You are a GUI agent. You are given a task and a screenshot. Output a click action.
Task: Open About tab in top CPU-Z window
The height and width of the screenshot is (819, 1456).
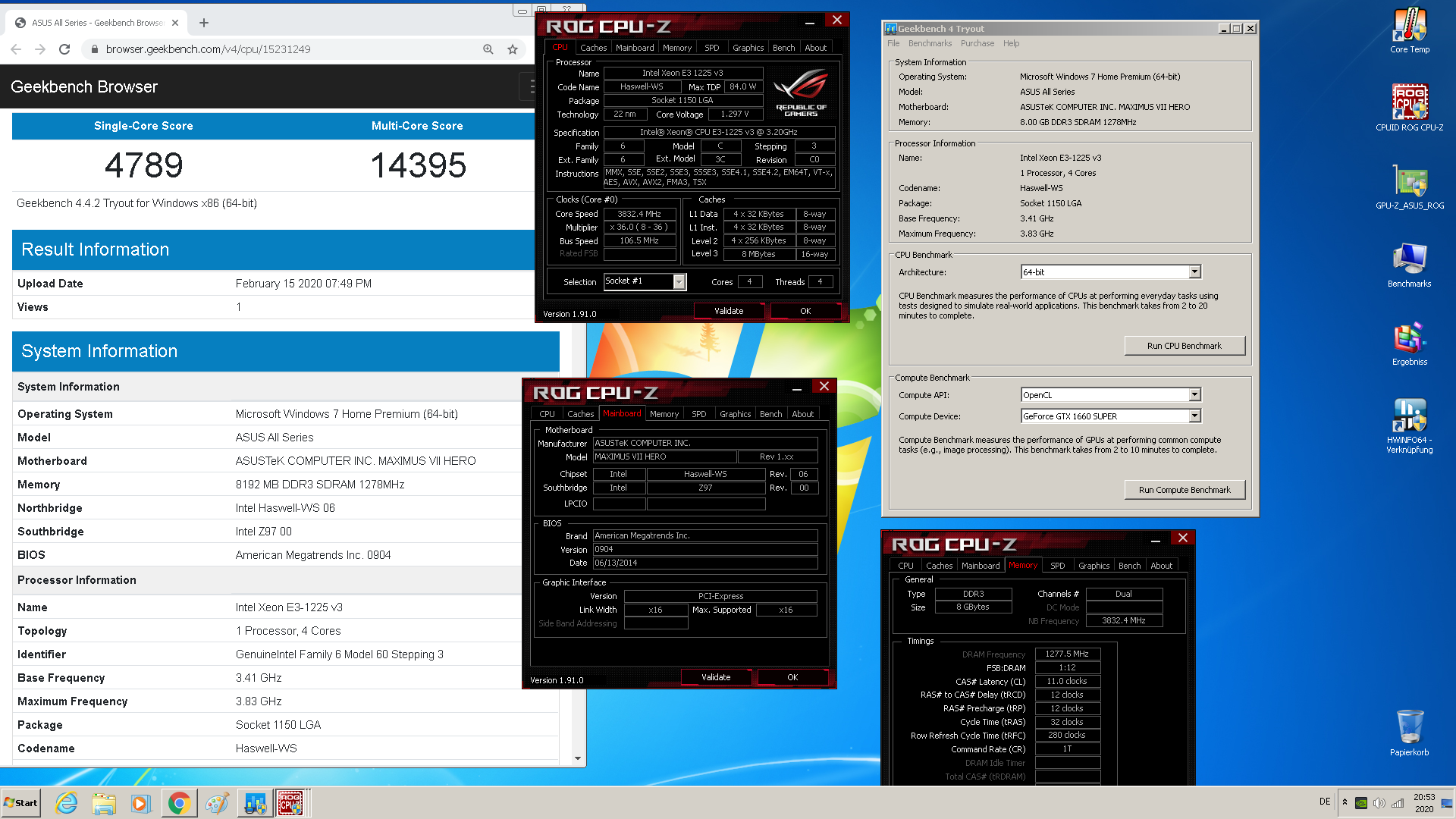[x=815, y=47]
